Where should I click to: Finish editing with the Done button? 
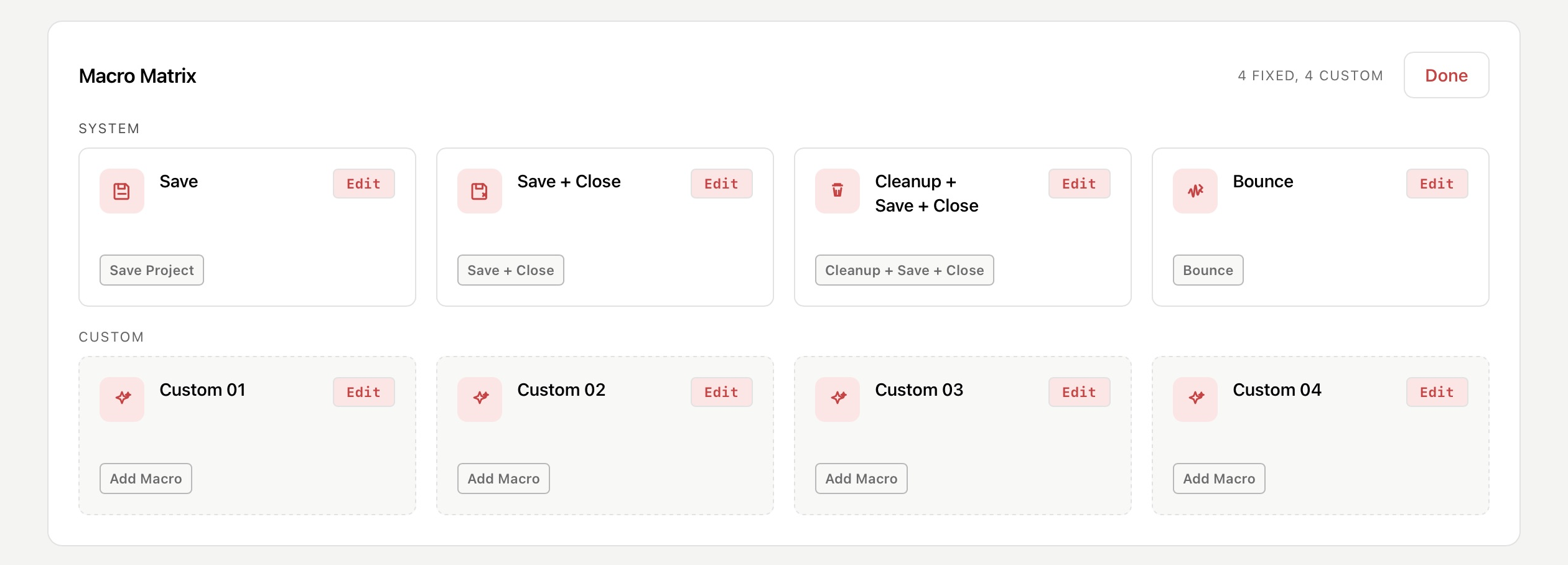pyautogui.click(x=1446, y=75)
